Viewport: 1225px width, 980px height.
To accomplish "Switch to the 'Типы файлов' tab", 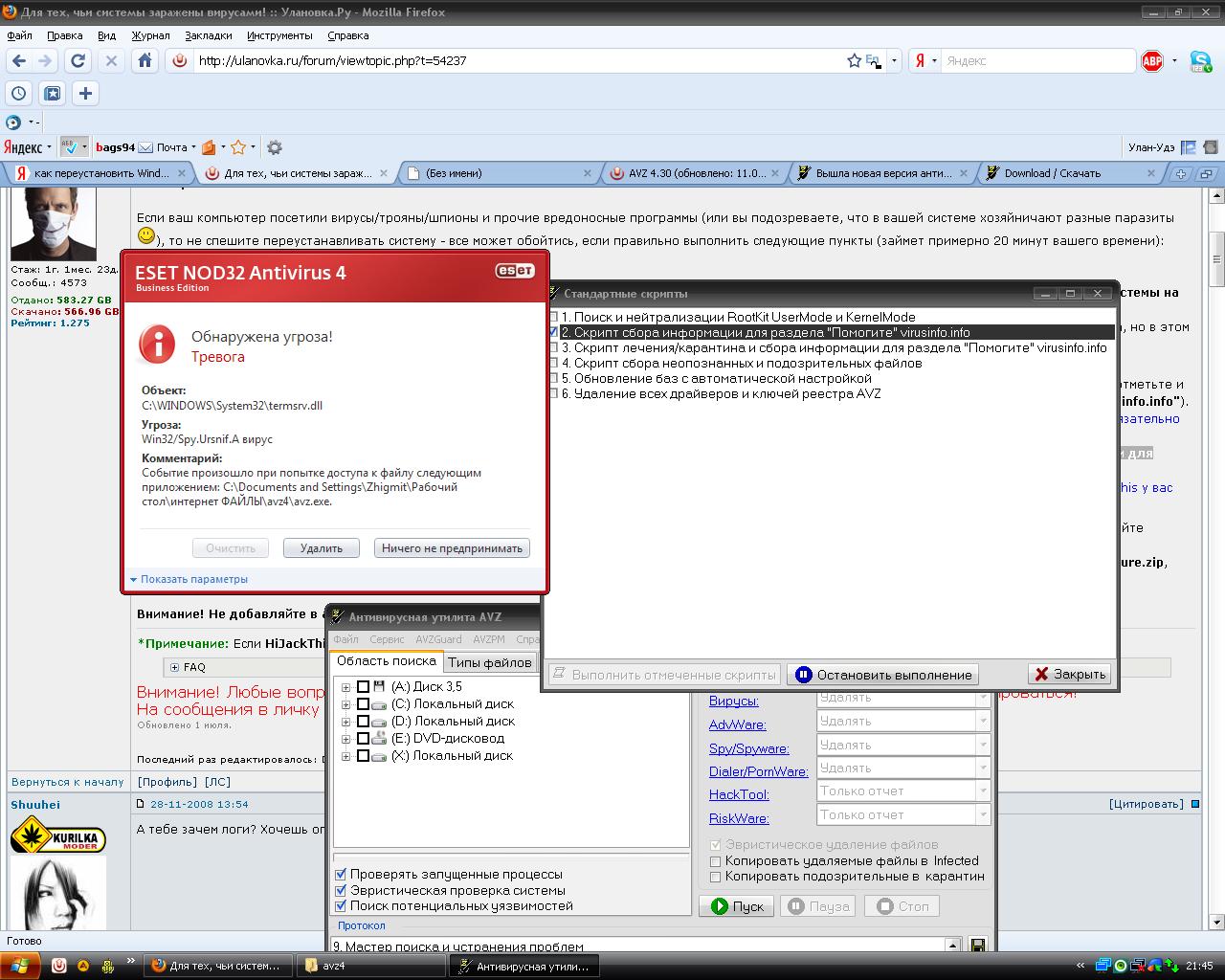I will click(489, 662).
